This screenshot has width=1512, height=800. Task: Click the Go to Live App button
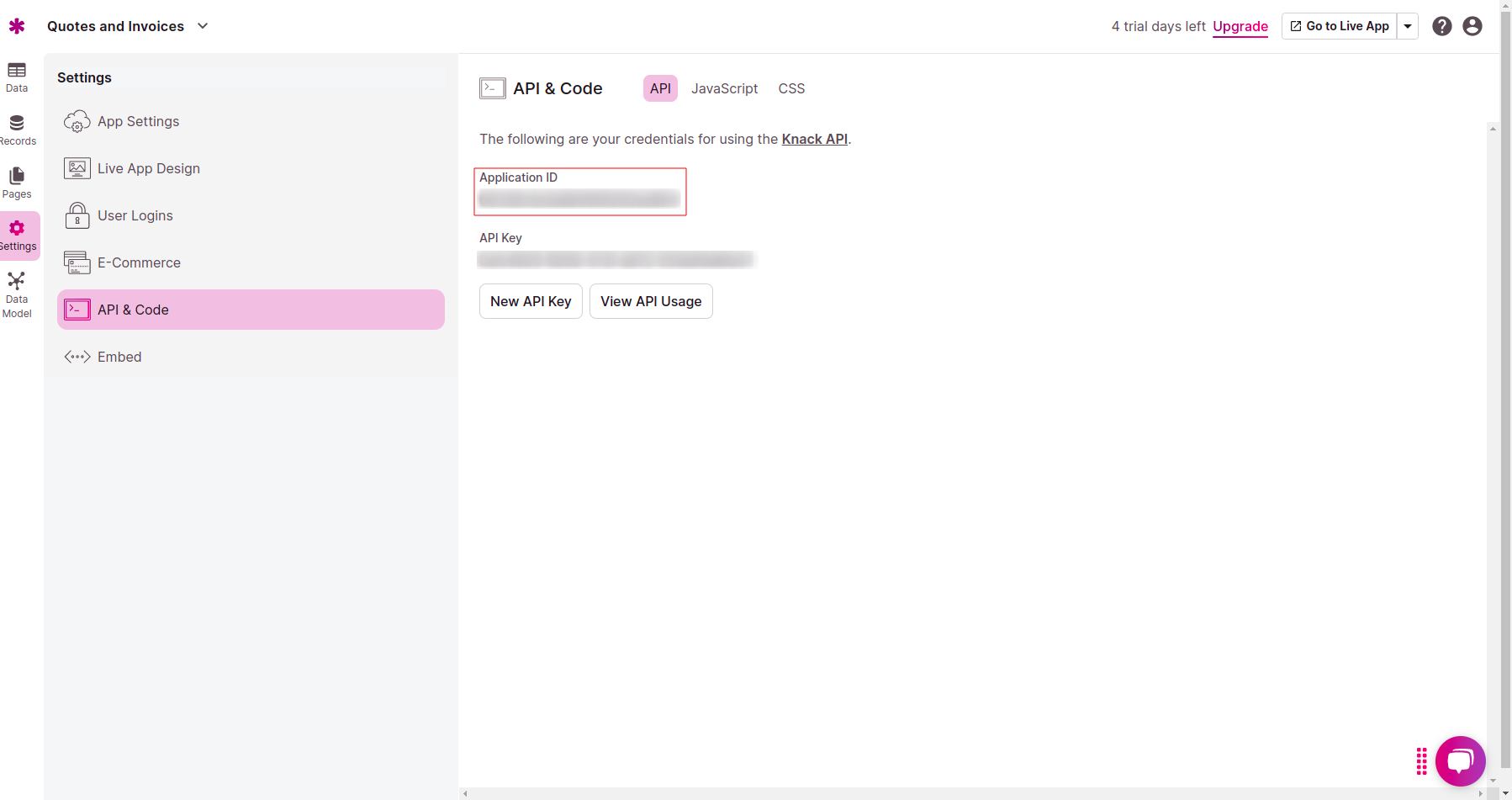pos(1340,26)
